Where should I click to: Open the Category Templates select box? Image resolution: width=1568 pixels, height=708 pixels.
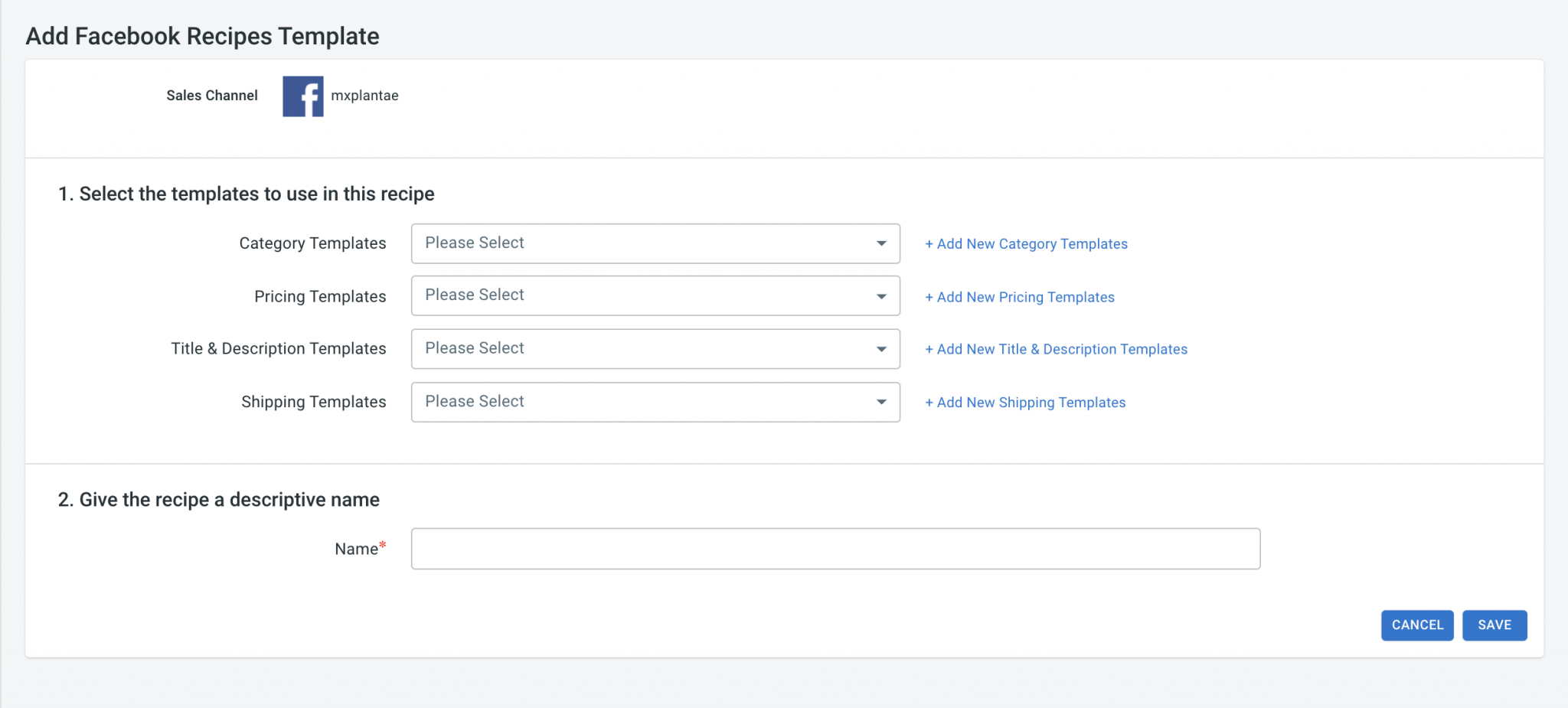pos(643,243)
